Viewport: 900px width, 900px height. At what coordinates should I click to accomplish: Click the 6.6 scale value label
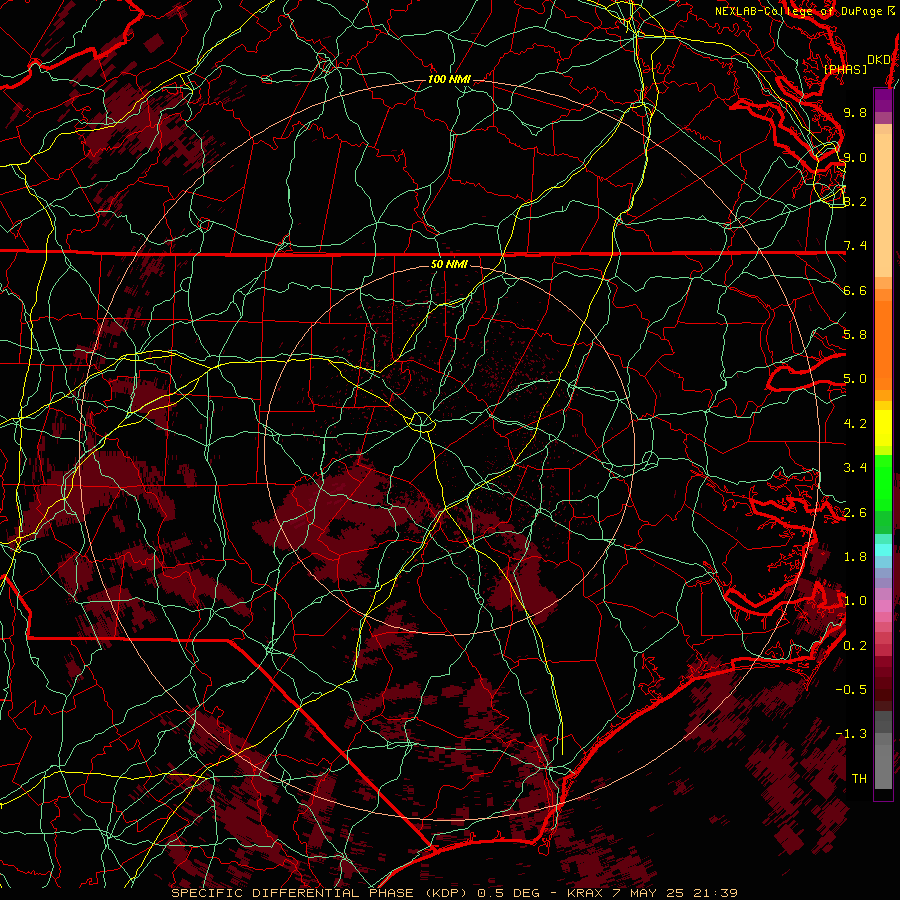tap(855, 290)
